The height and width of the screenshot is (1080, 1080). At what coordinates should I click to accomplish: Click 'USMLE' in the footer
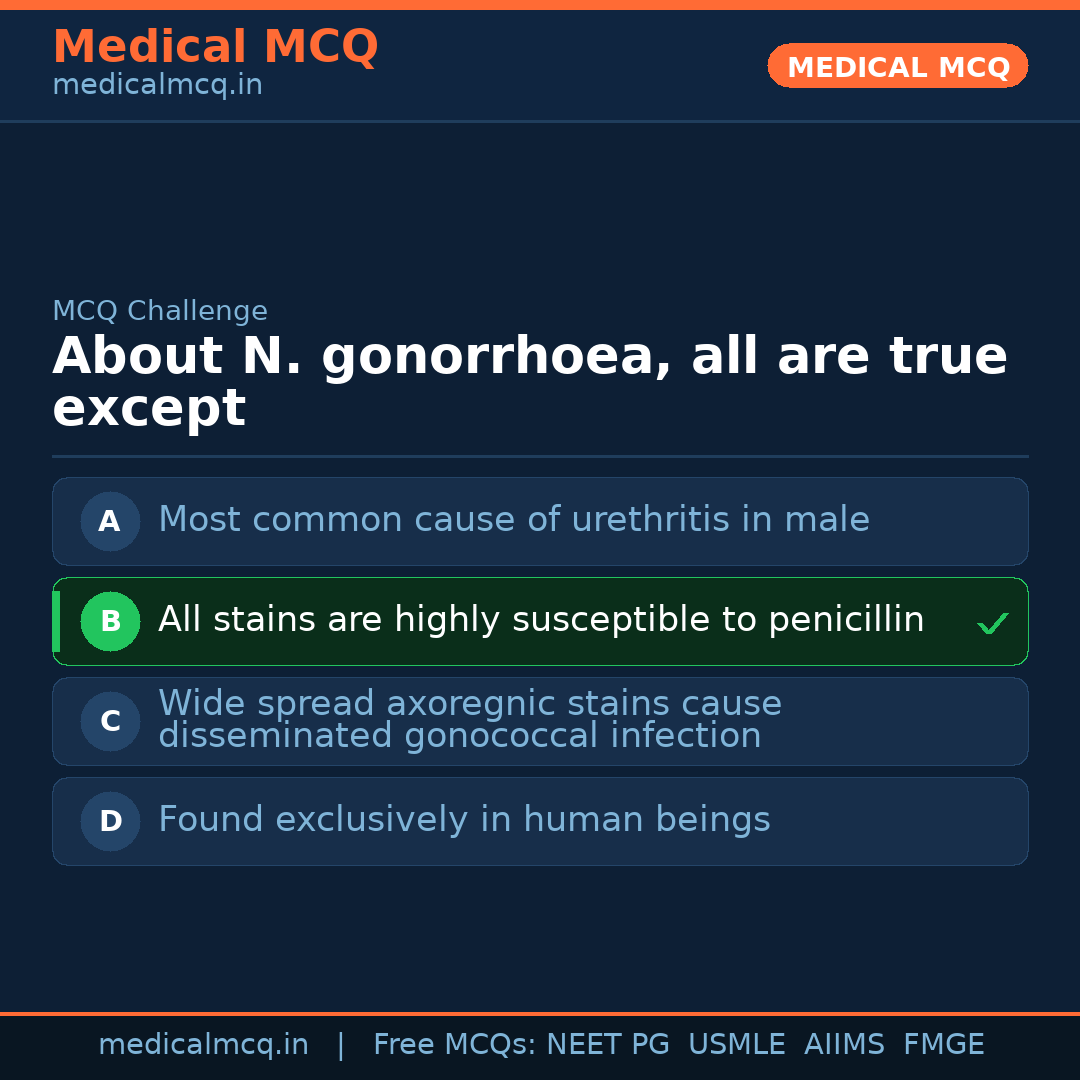736,1045
